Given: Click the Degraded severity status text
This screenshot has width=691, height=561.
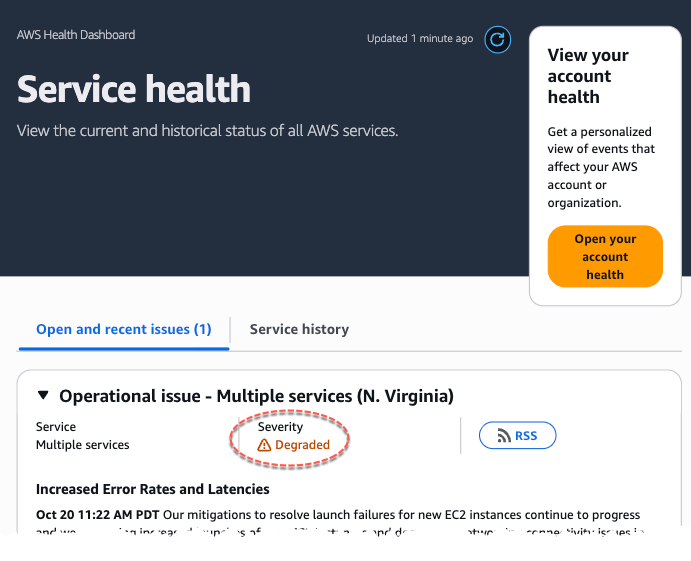Looking at the screenshot, I should tap(302, 445).
